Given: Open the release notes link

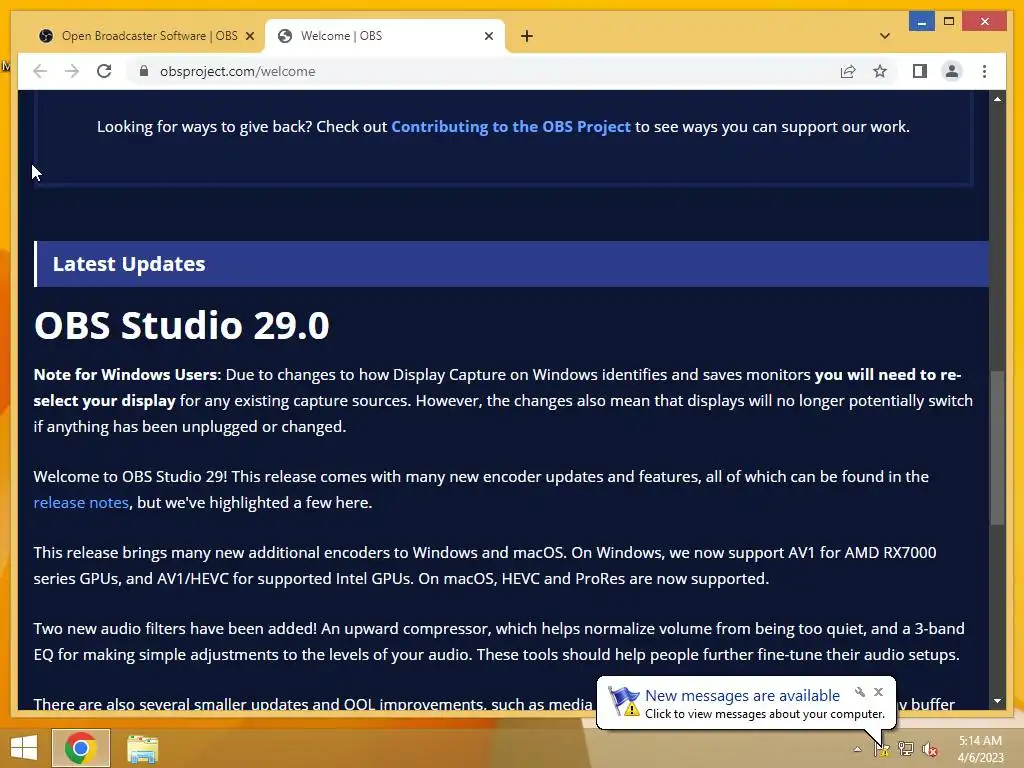Looking at the screenshot, I should 81,503.
